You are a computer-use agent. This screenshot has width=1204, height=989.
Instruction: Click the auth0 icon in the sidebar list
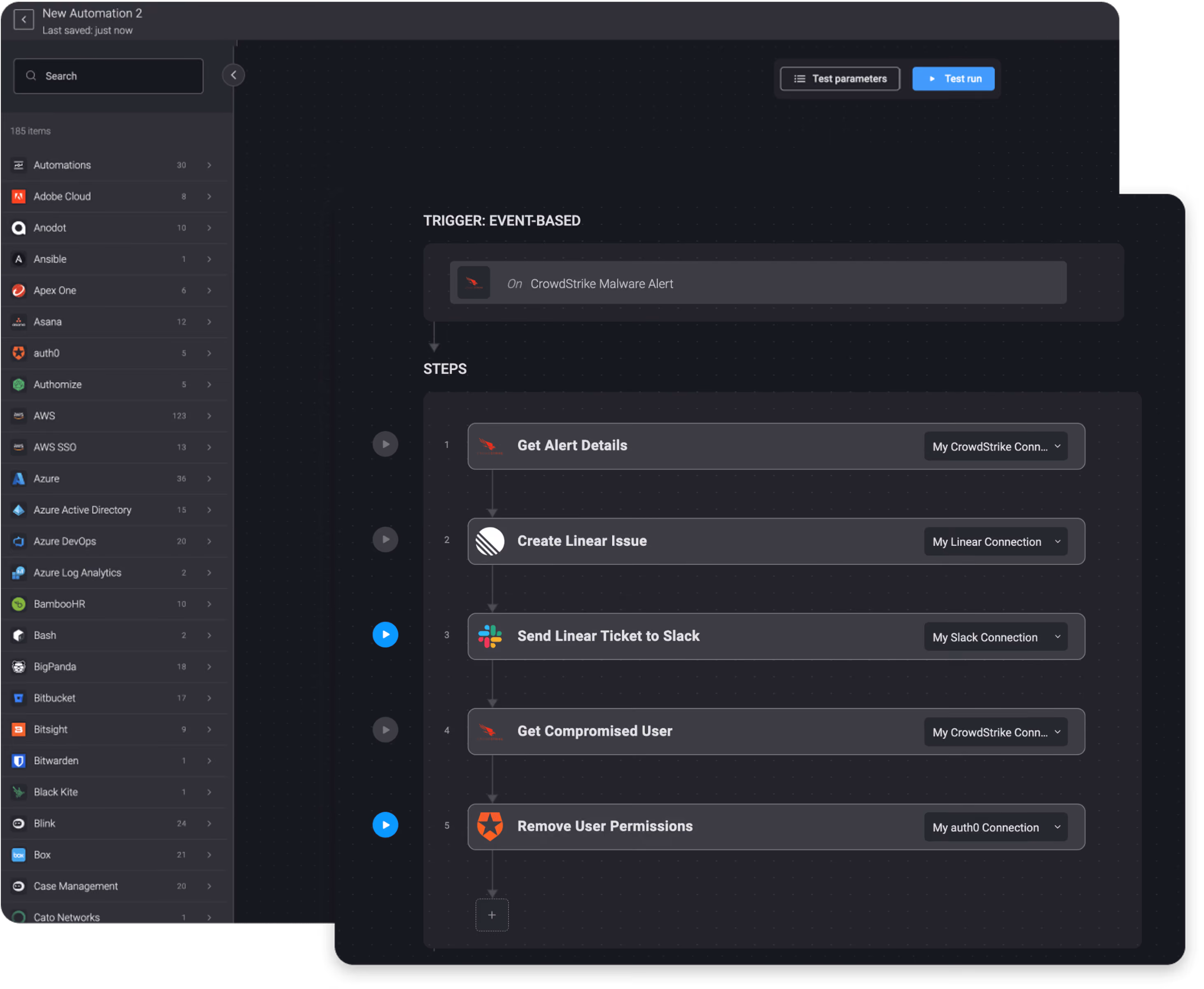click(19, 353)
